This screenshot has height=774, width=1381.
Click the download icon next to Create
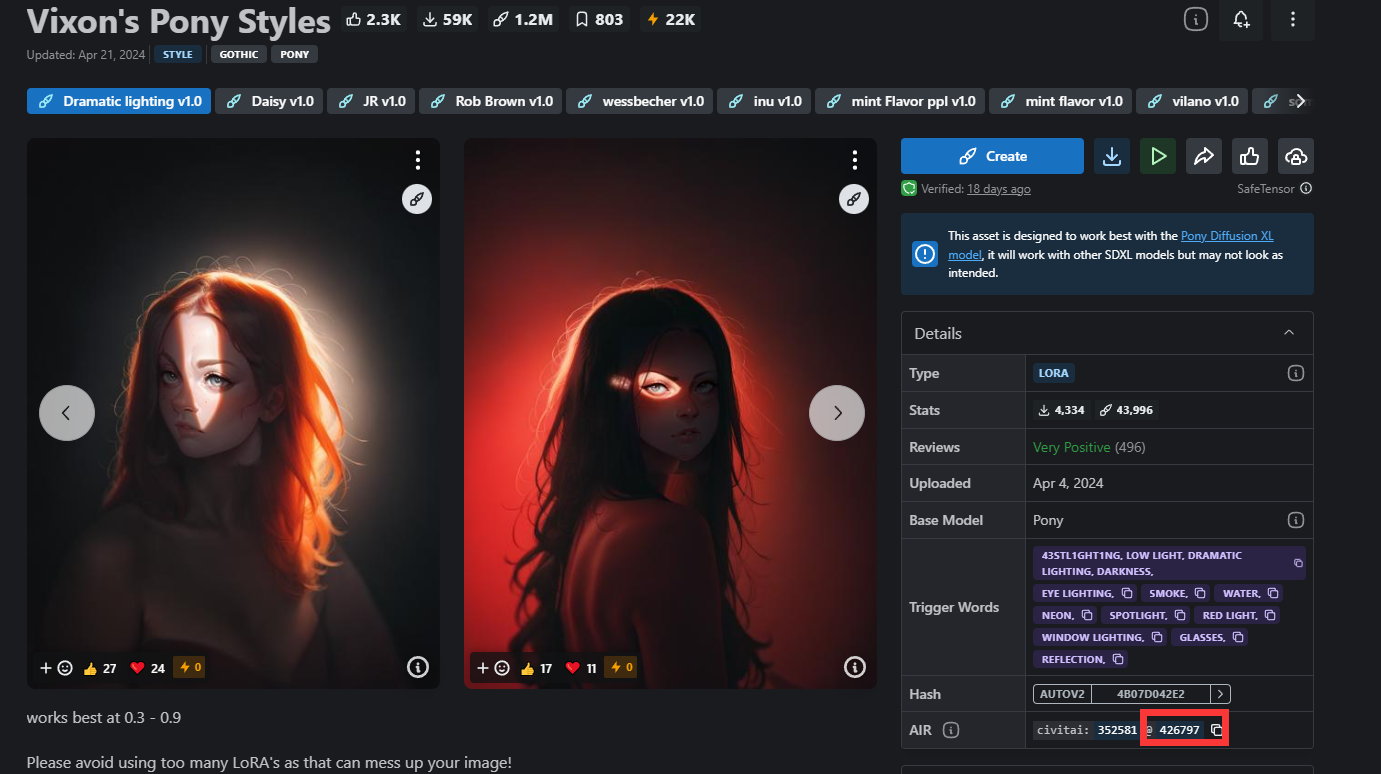coord(1111,156)
